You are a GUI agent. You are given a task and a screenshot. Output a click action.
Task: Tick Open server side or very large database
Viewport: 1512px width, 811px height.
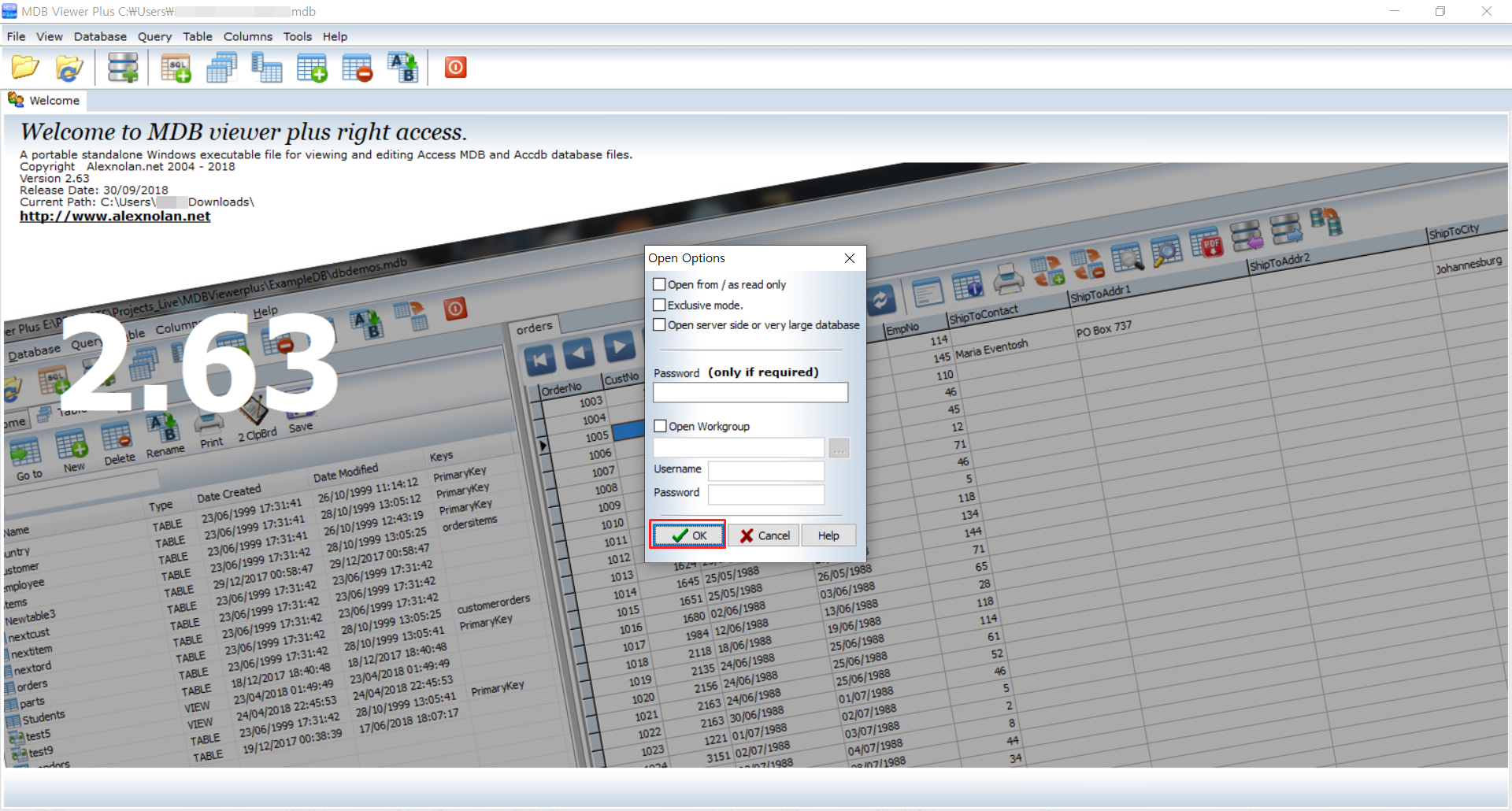(x=660, y=324)
